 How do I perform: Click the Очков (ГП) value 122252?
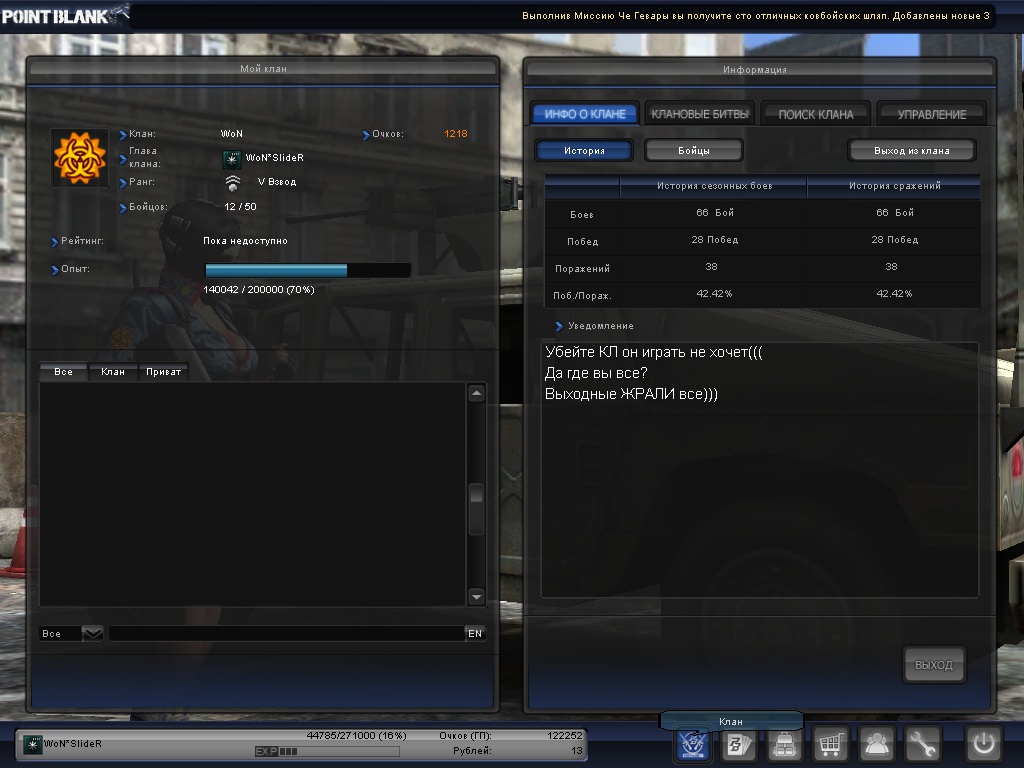pos(564,735)
